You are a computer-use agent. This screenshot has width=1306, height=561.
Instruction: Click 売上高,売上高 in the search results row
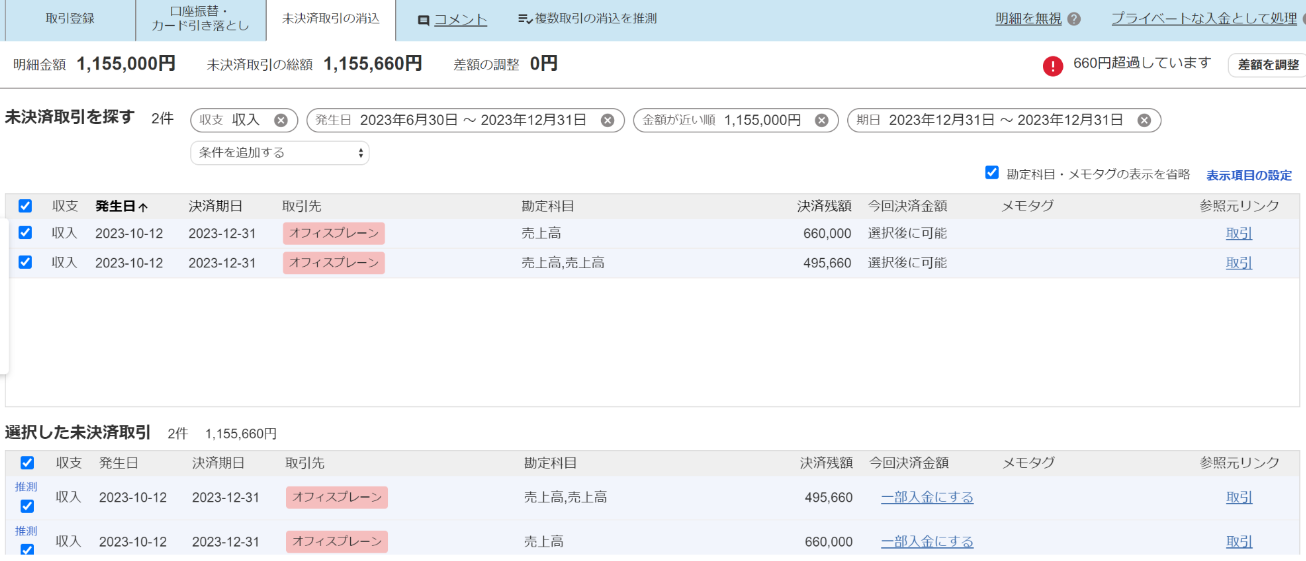563,263
